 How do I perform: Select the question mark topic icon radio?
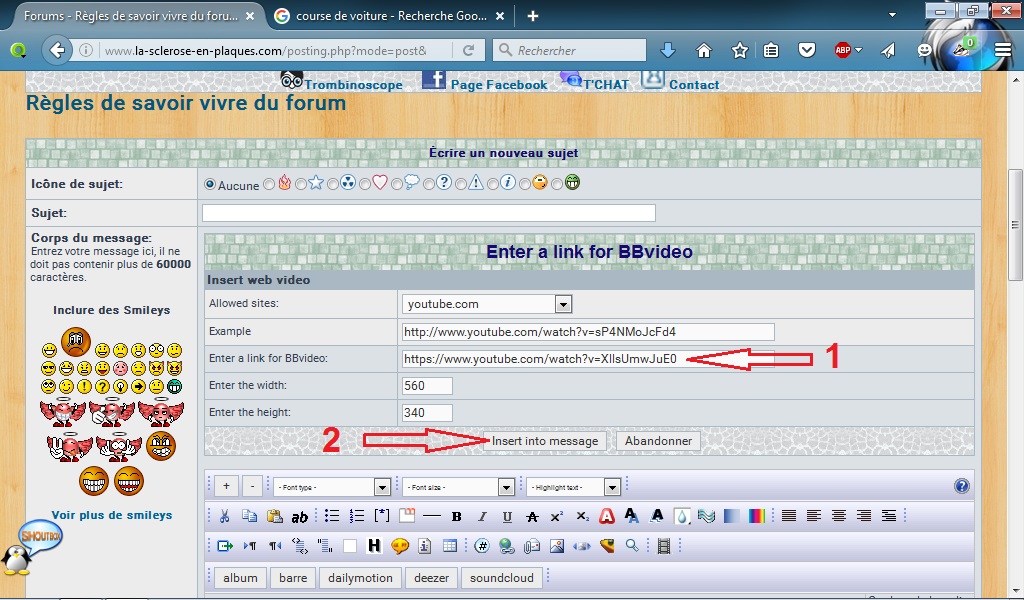429,185
